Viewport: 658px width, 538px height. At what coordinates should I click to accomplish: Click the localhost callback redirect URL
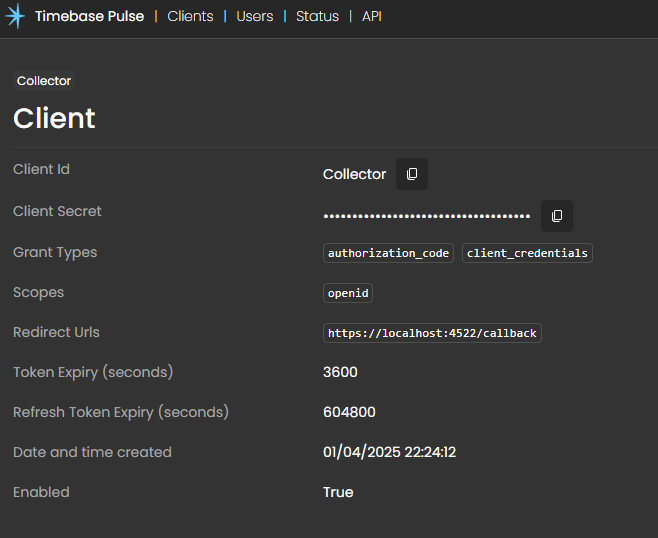coord(432,333)
